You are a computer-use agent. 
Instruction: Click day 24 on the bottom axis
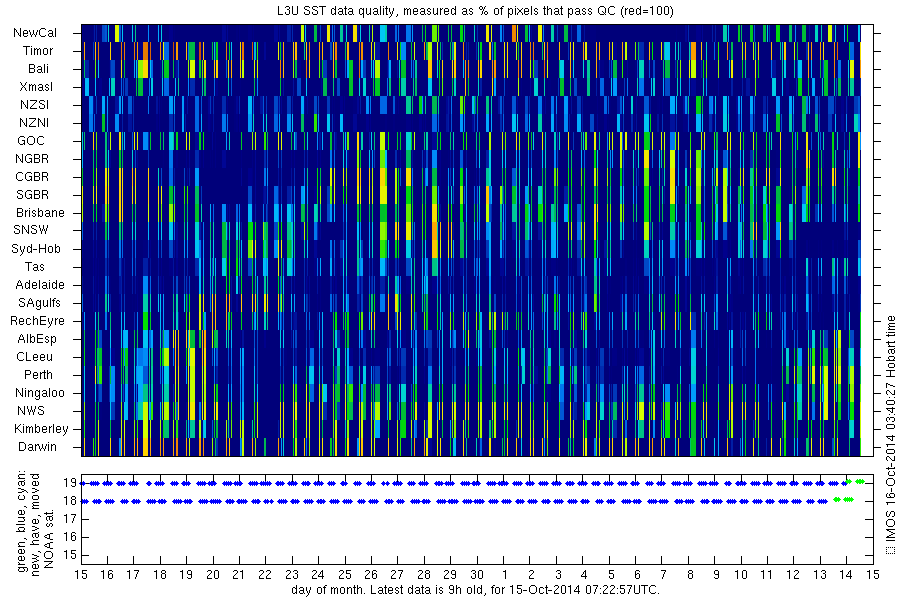click(318, 575)
